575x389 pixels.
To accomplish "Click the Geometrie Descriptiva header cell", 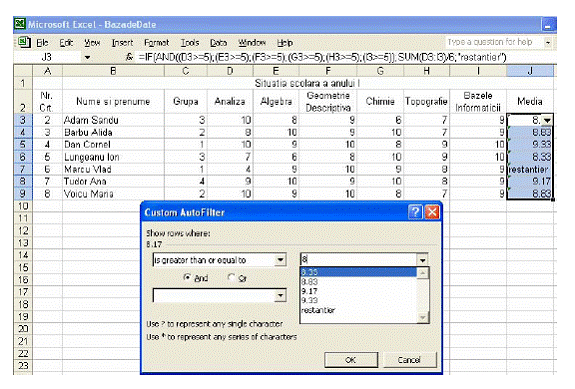I will coord(328,101).
